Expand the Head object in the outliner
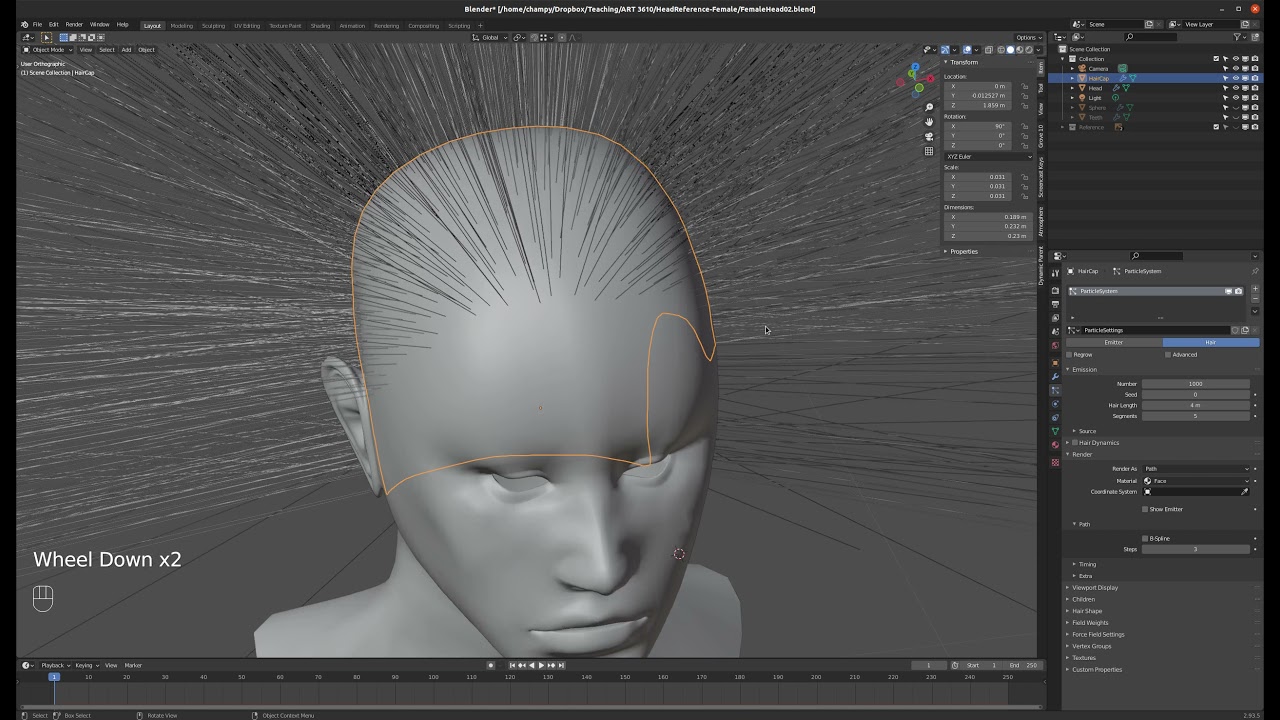This screenshot has width=1280, height=720. click(x=1072, y=88)
